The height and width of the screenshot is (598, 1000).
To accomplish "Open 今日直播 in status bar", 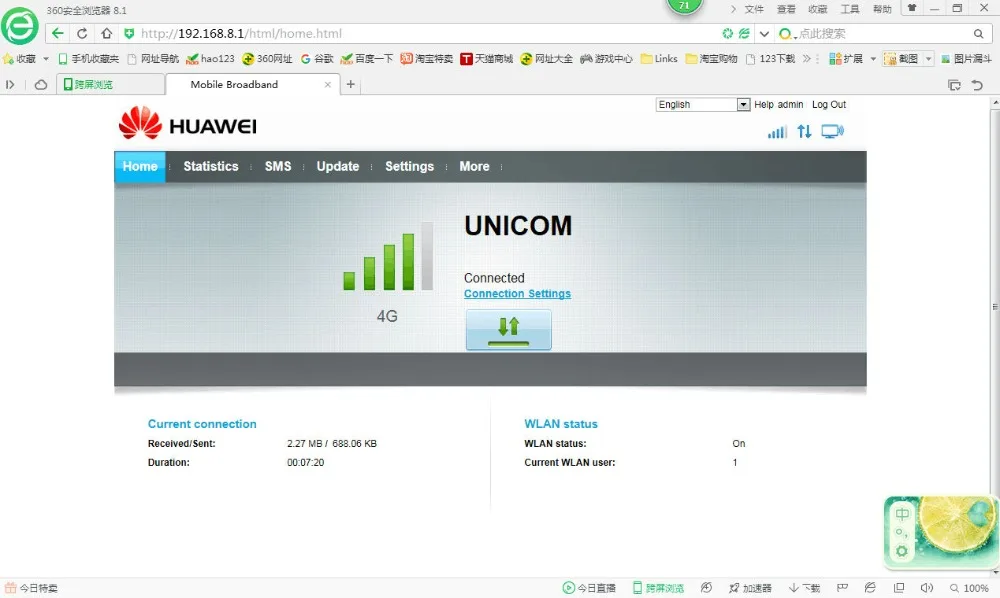I will tap(589, 588).
